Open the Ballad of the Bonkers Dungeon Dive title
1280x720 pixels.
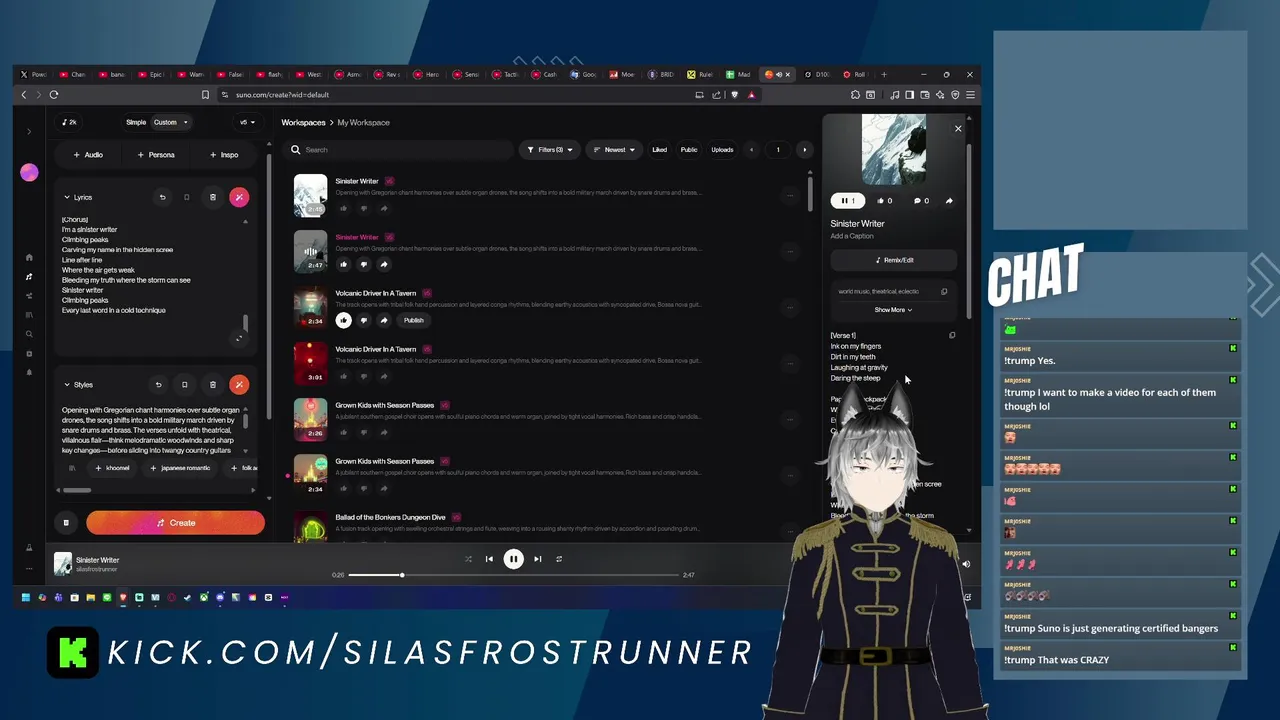tap(390, 517)
